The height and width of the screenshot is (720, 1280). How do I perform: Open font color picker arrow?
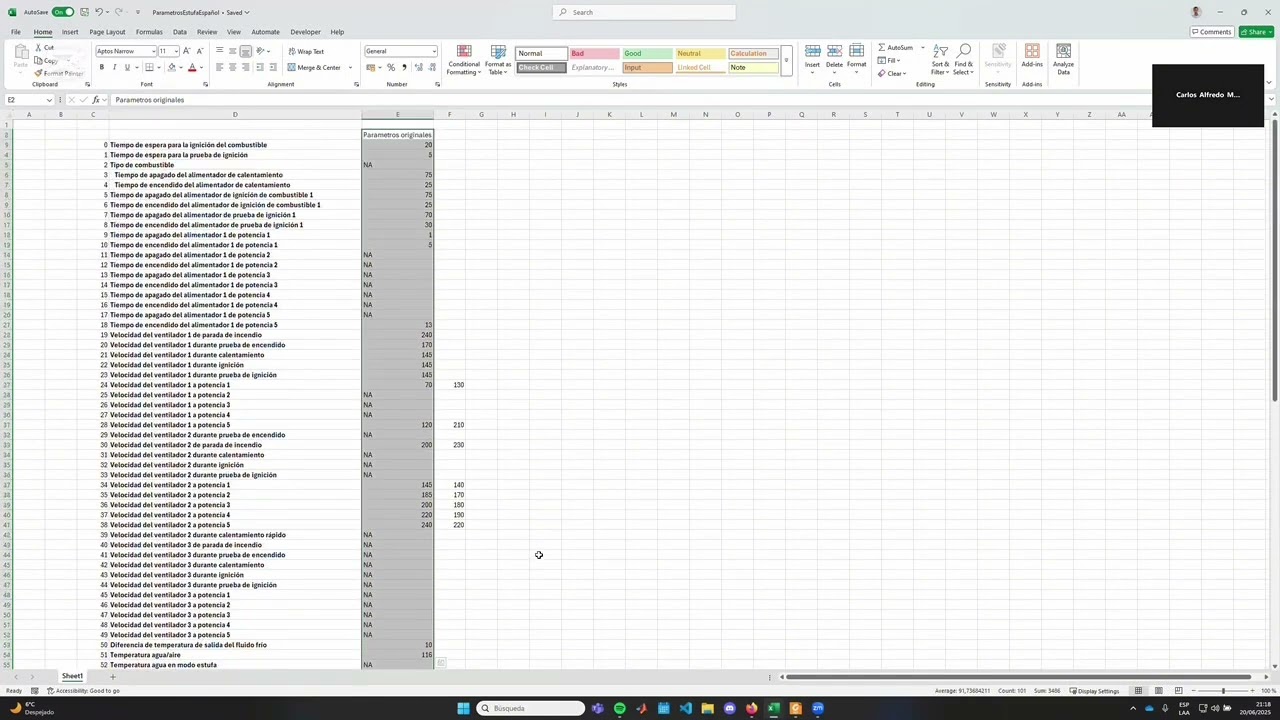pyautogui.click(x=202, y=67)
